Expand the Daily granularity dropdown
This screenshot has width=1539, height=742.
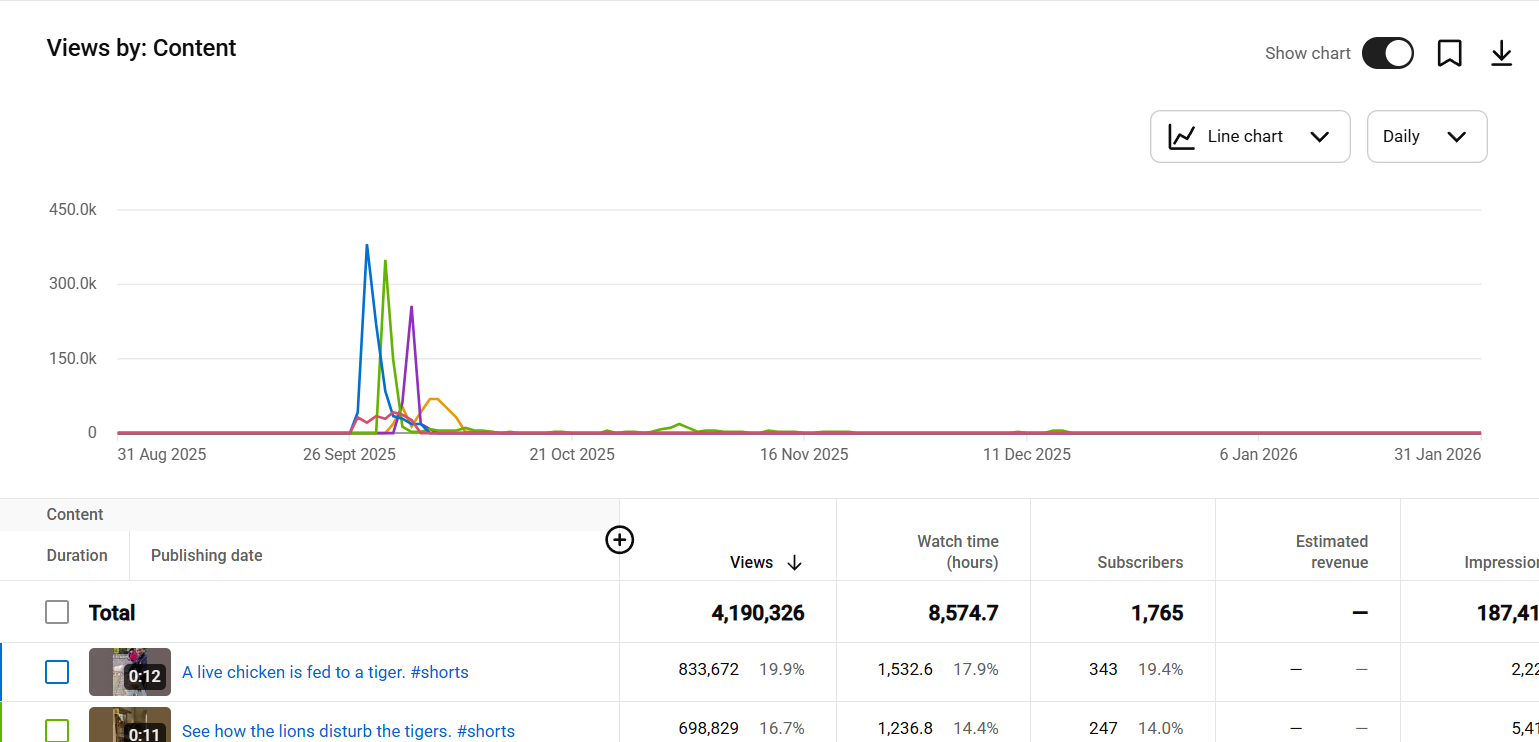click(x=1426, y=137)
